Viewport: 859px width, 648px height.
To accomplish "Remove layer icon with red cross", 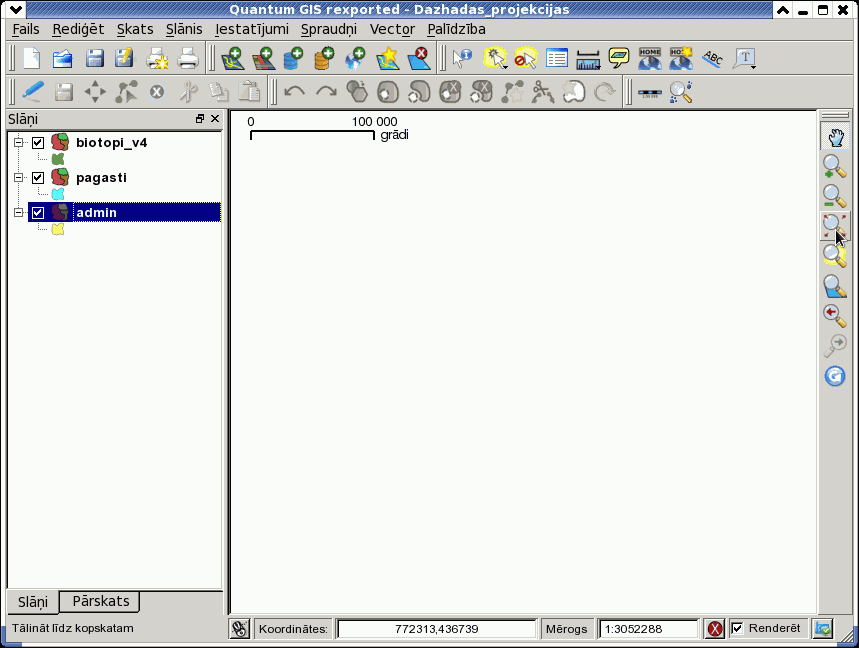I will tap(419, 58).
